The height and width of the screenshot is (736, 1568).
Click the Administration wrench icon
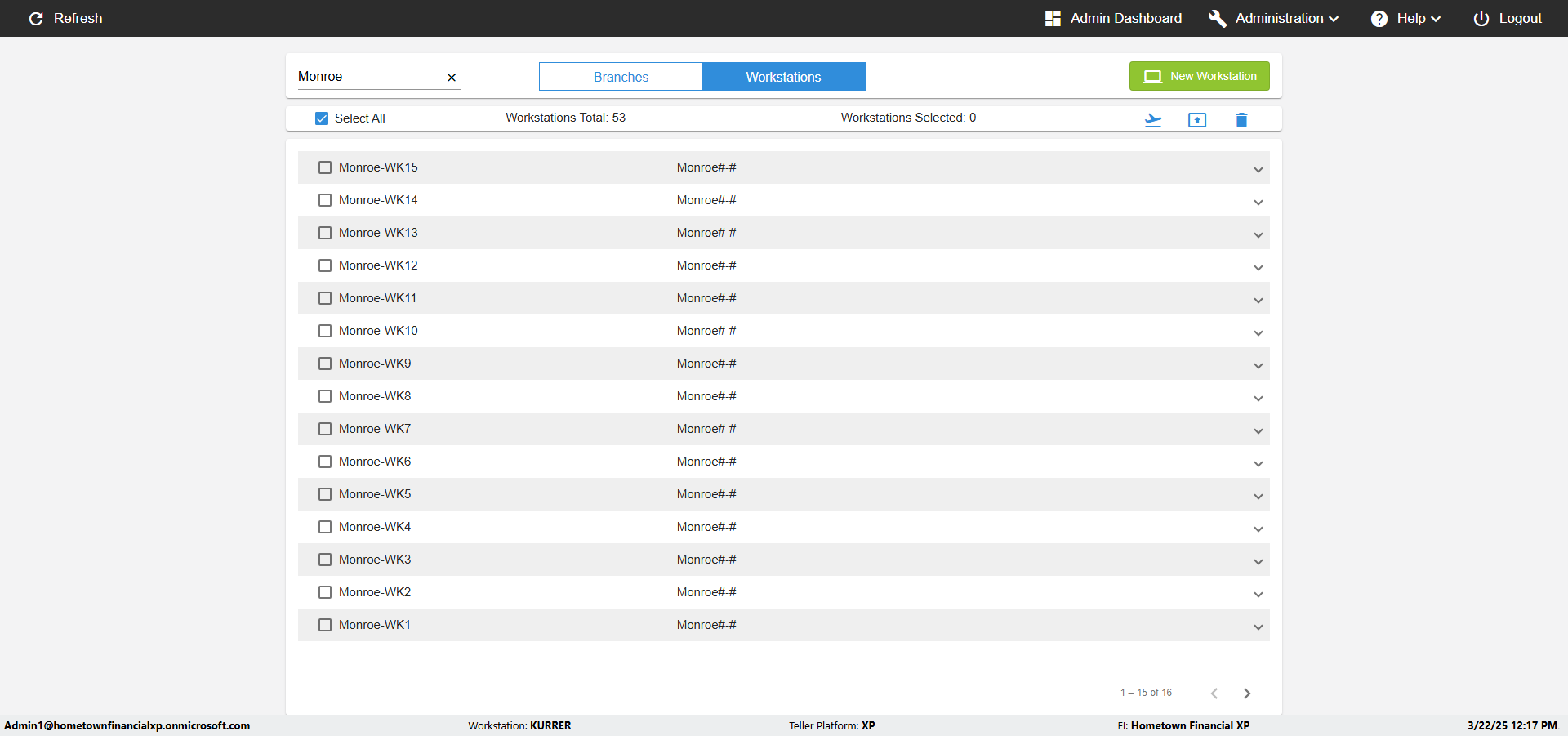[x=1218, y=18]
